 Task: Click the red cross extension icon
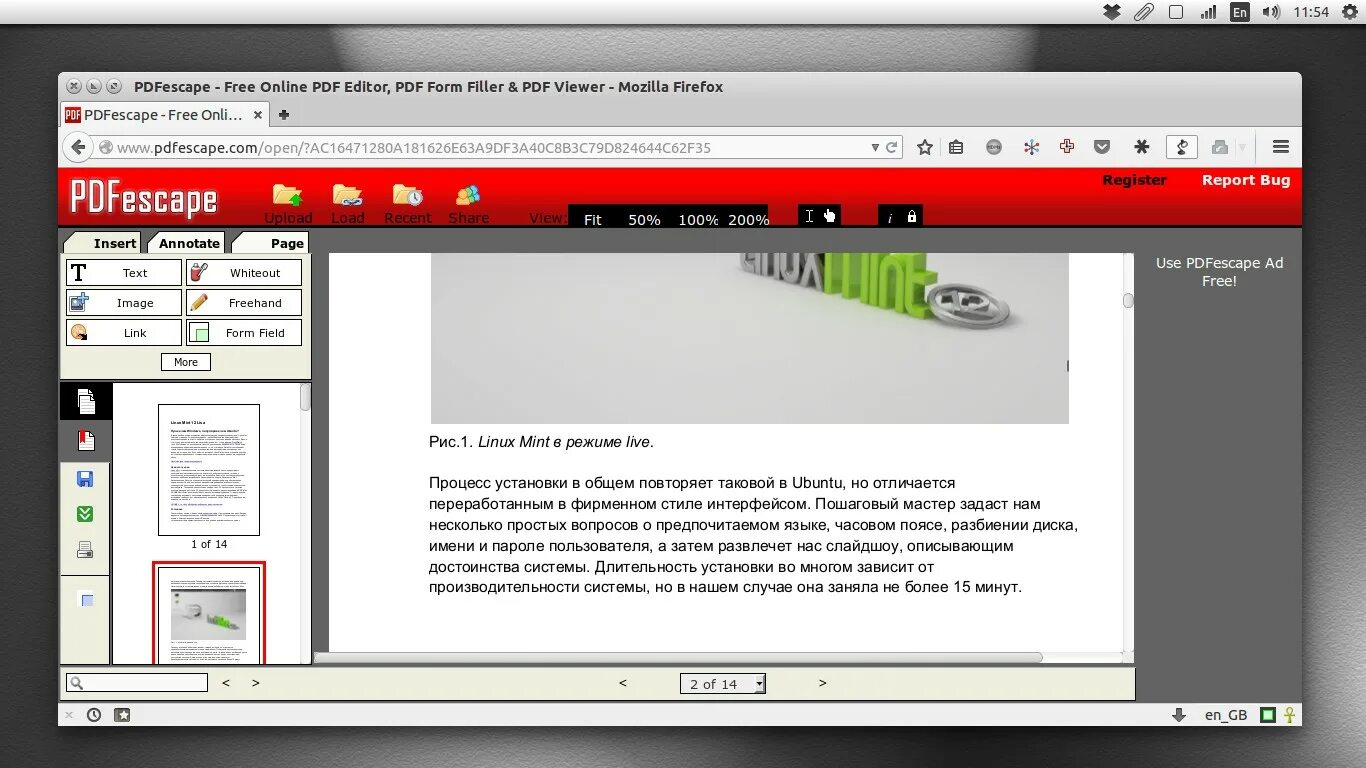[1067, 146]
